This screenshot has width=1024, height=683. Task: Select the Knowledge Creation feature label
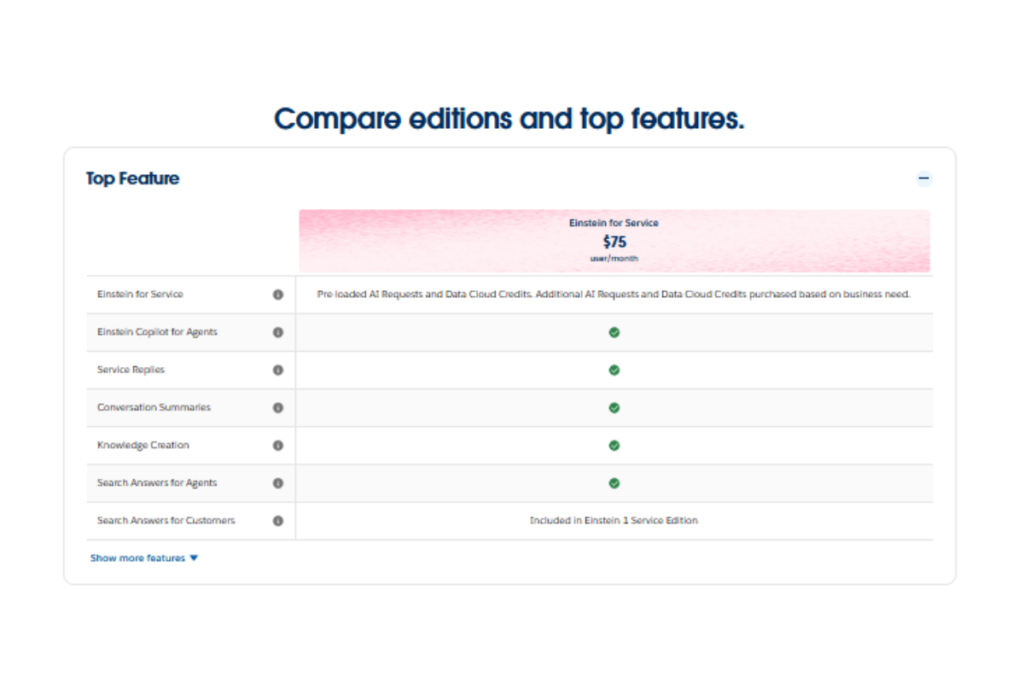click(143, 445)
